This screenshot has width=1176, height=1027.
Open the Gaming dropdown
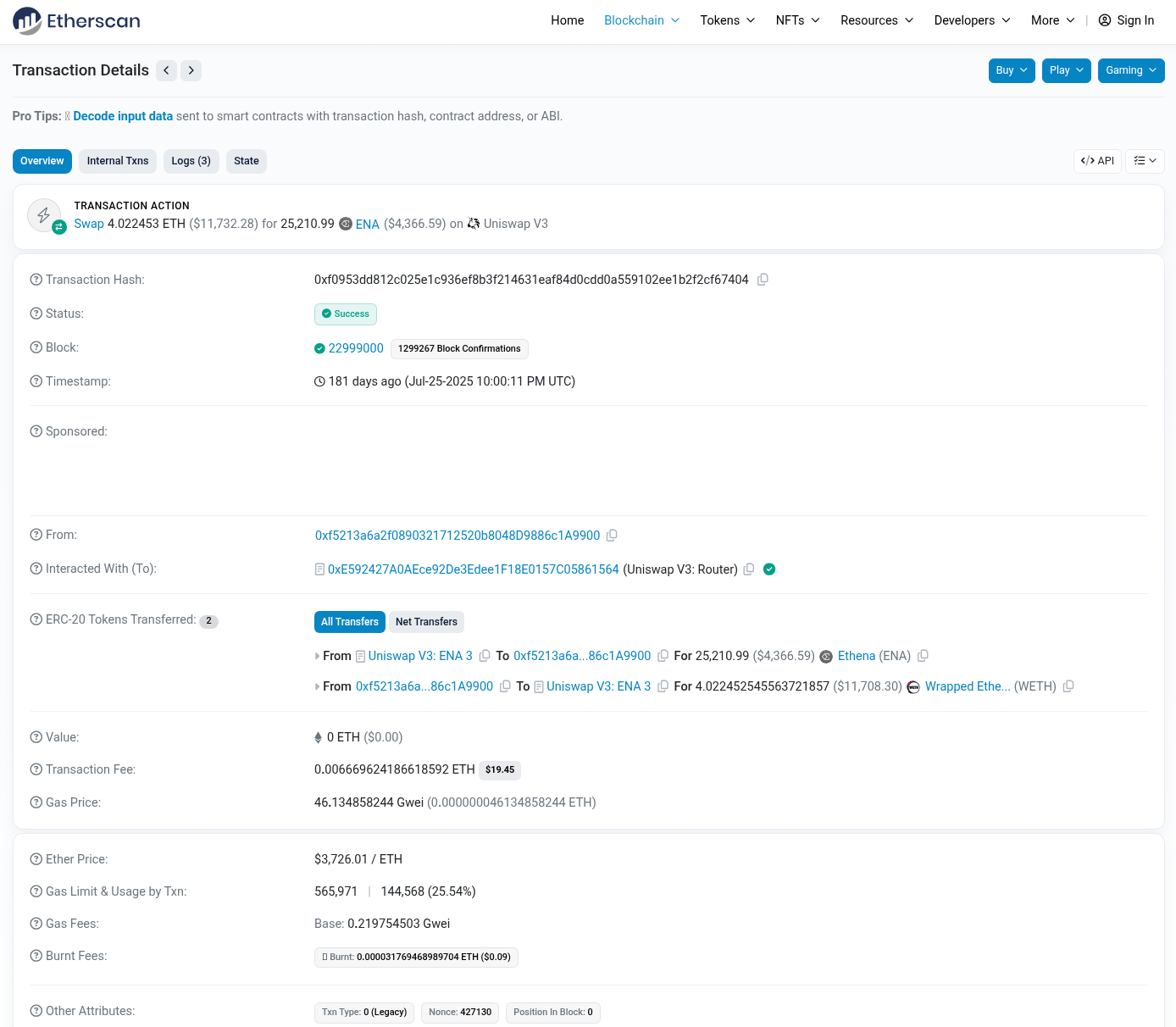[1131, 70]
